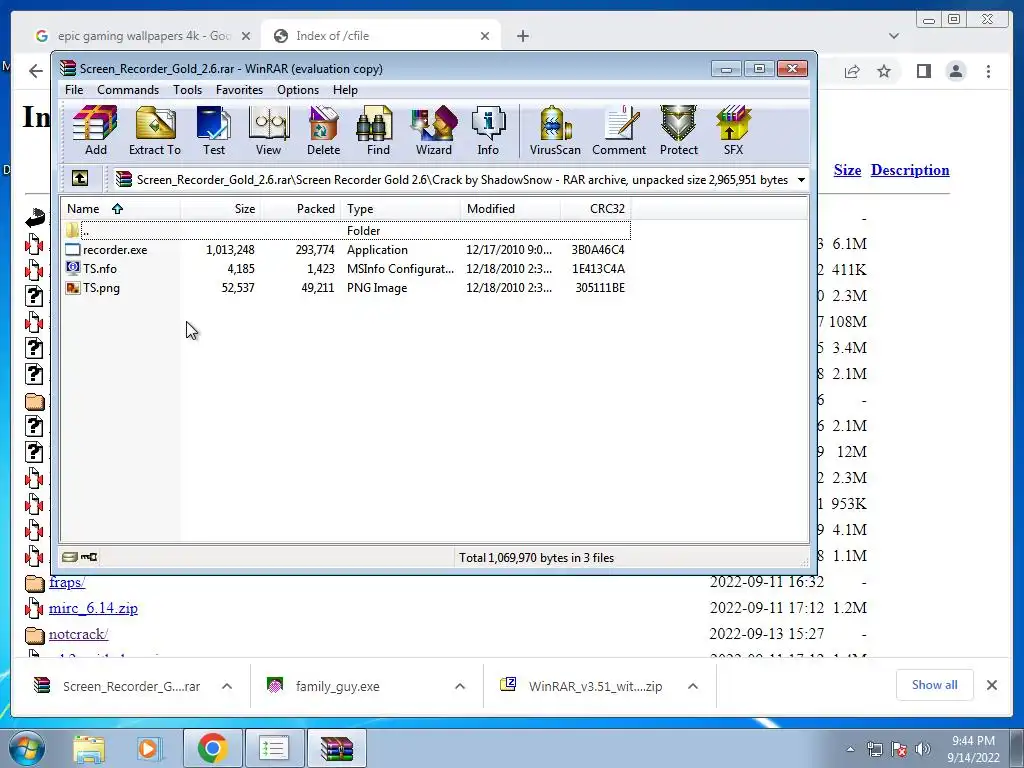Click the drive icon in WinRAR status bar
The width and height of the screenshot is (1024, 768).
(69, 557)
